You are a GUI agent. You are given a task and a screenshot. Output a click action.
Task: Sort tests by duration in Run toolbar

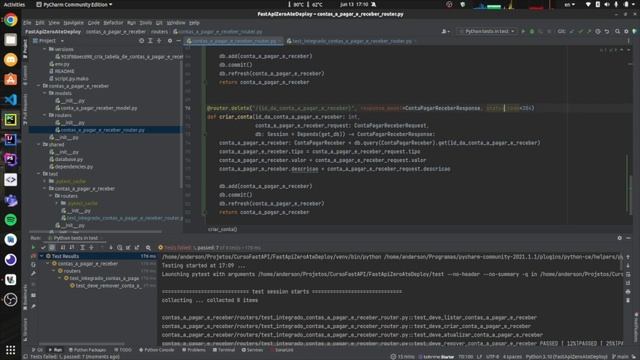[x=72, y=247]
